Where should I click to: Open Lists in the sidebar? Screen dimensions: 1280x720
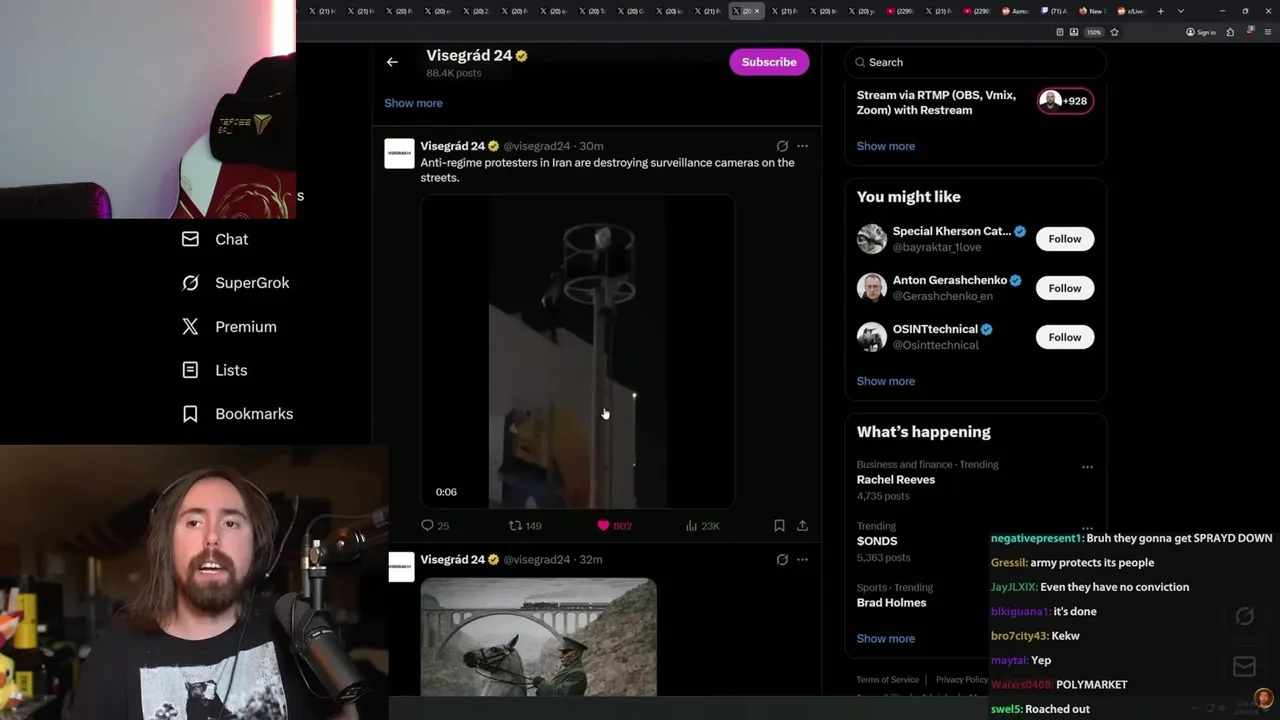[x=214, y=370]
